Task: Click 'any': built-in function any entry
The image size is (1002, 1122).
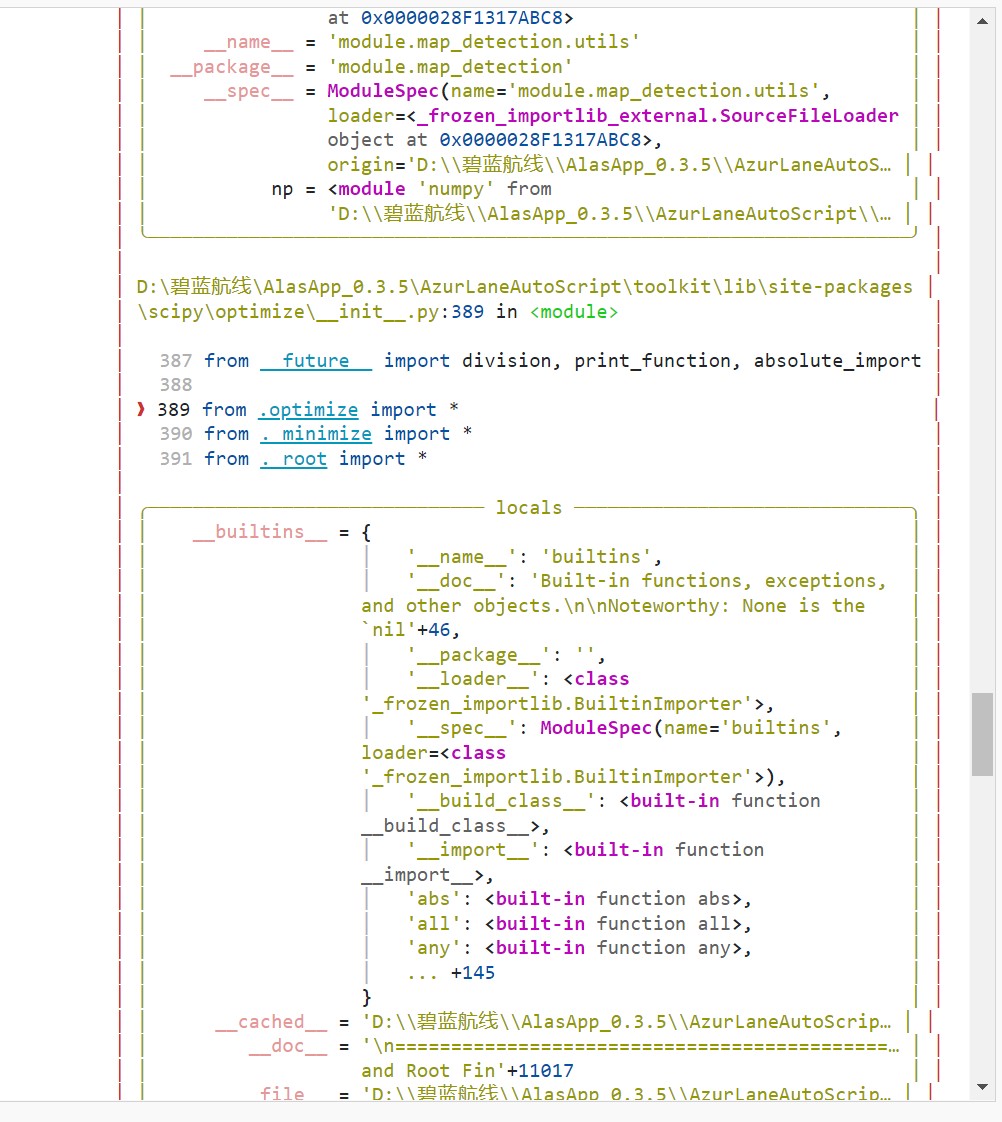Action: 579,948
